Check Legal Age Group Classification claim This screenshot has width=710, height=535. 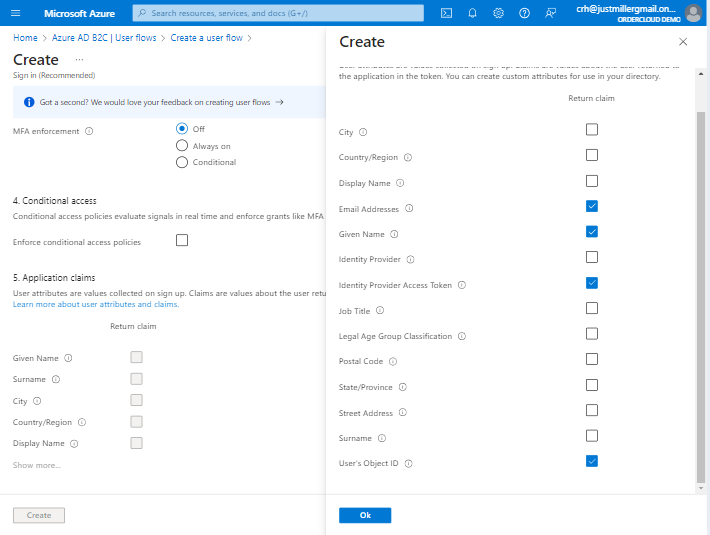pyautogui.click(x=592, y=334)
